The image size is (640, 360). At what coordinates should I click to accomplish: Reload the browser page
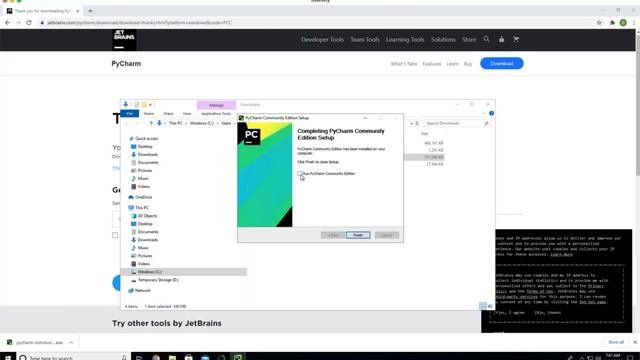pos(29,22)
